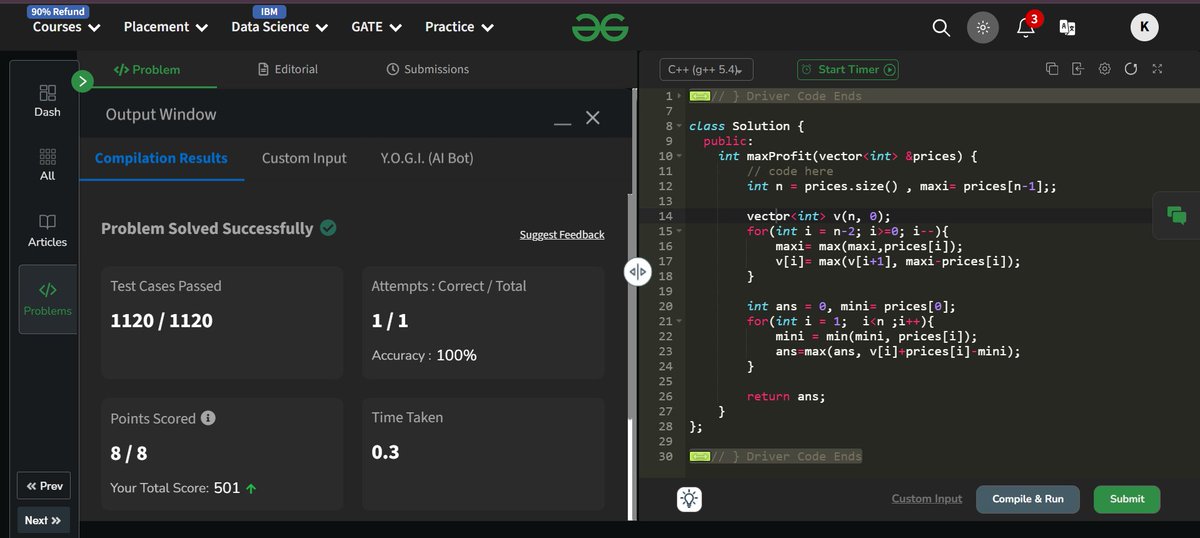Go to previous problem with Prev
1200x538 pixels.
pyautogui.click(x=45, y=486)
